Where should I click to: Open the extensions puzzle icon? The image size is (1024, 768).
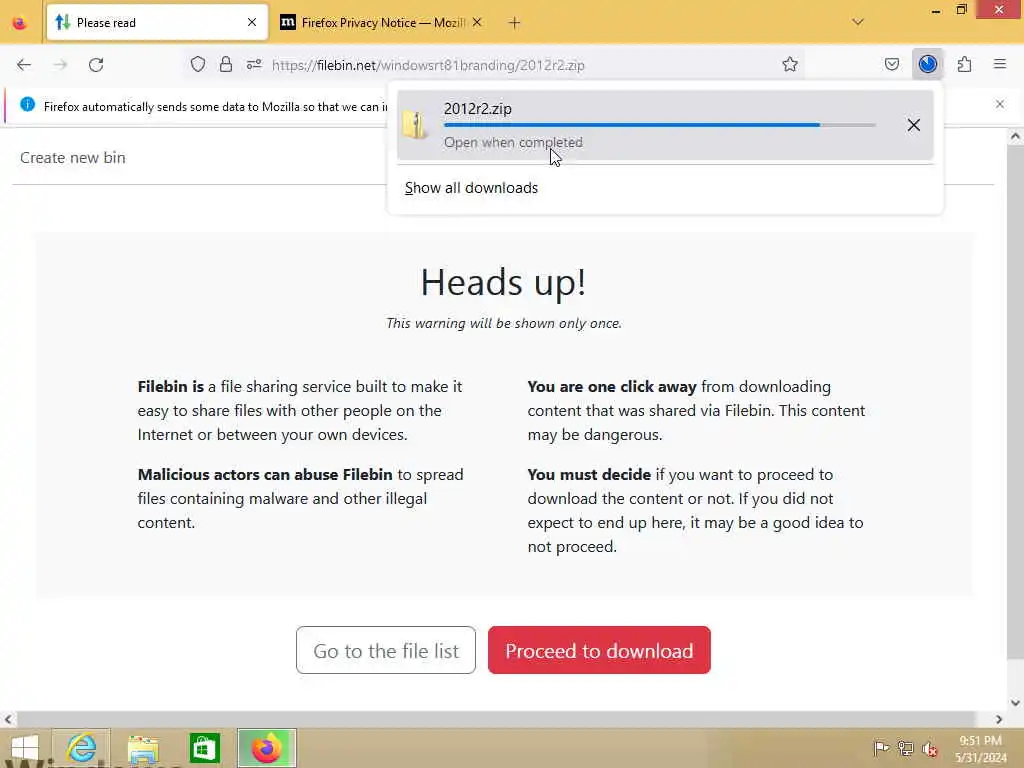[x=964, y=65]
